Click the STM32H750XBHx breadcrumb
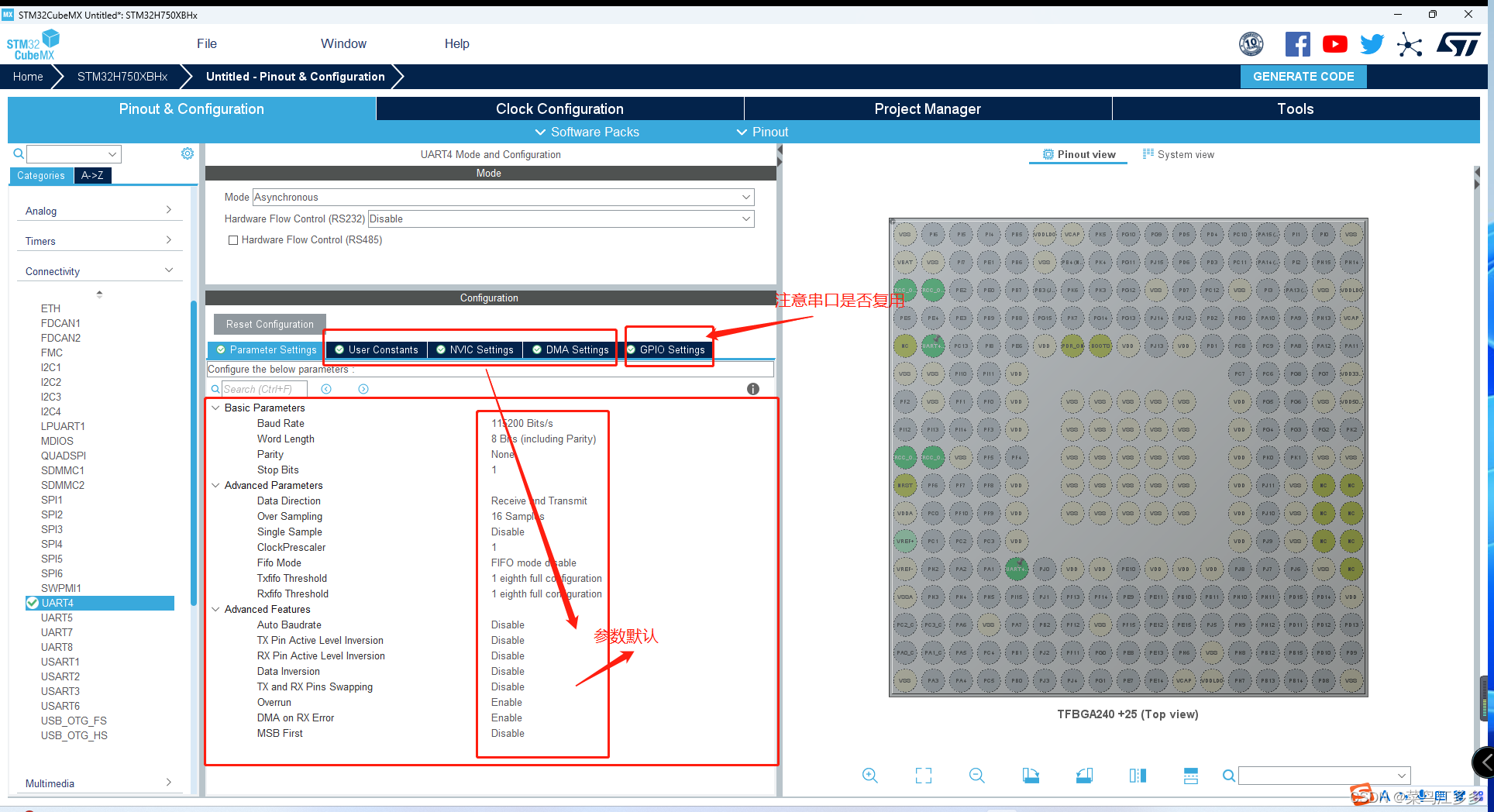Image resolution: width=1494 pixels, height=812 pixels. click(x=122, y=76)
